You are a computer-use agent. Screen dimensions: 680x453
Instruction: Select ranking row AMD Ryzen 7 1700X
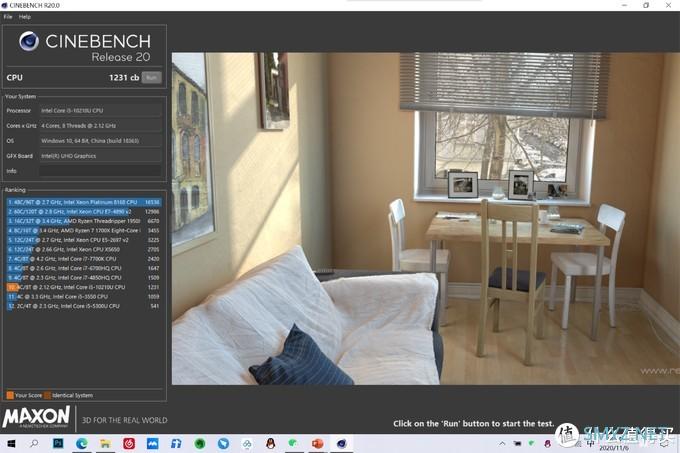pos(84,231)
